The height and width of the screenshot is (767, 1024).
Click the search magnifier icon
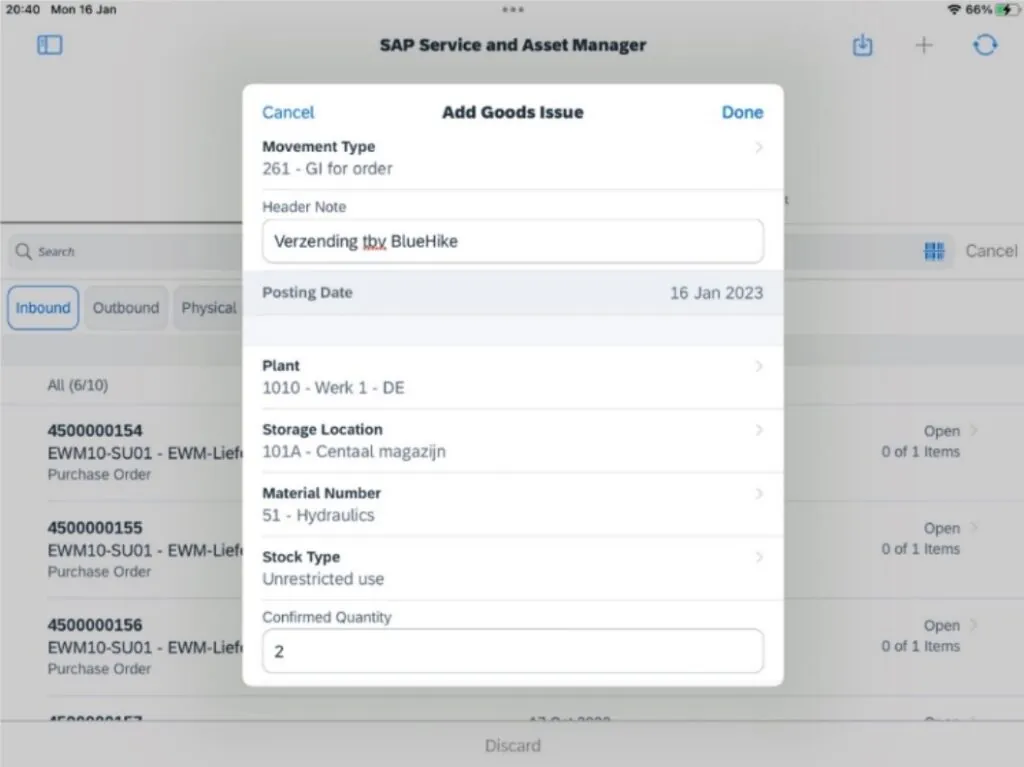(24, 252)
